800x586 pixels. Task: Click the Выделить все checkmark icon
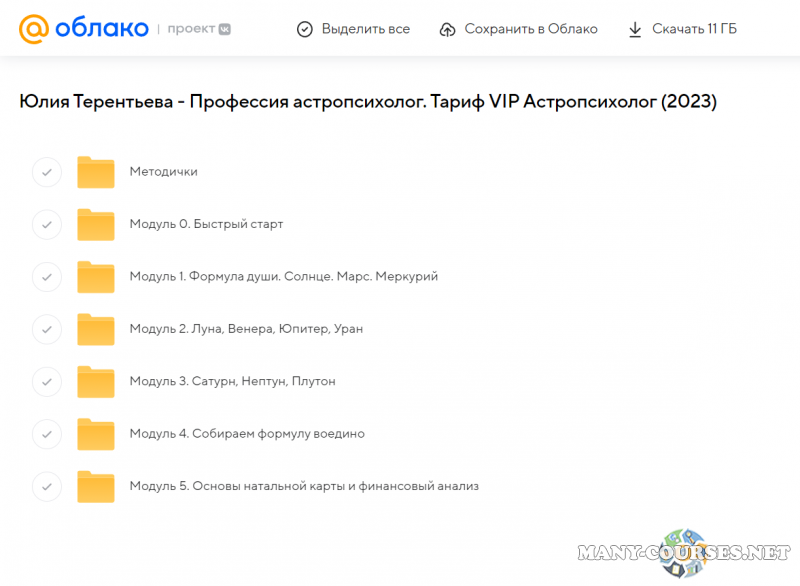click(305, 29)
